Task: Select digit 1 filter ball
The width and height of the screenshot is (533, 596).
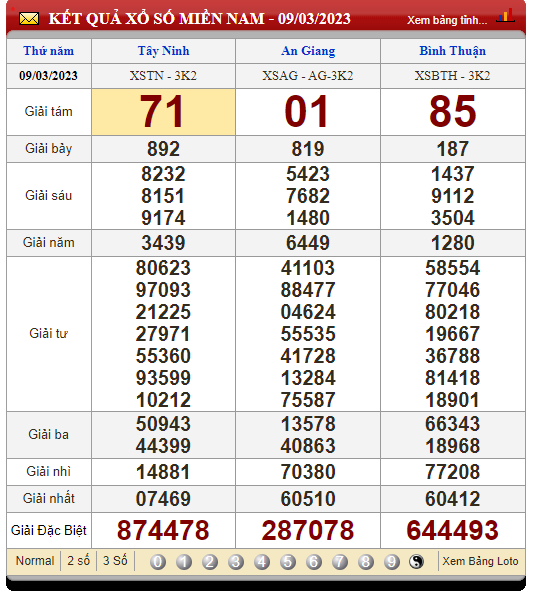Action: (184, 562)
